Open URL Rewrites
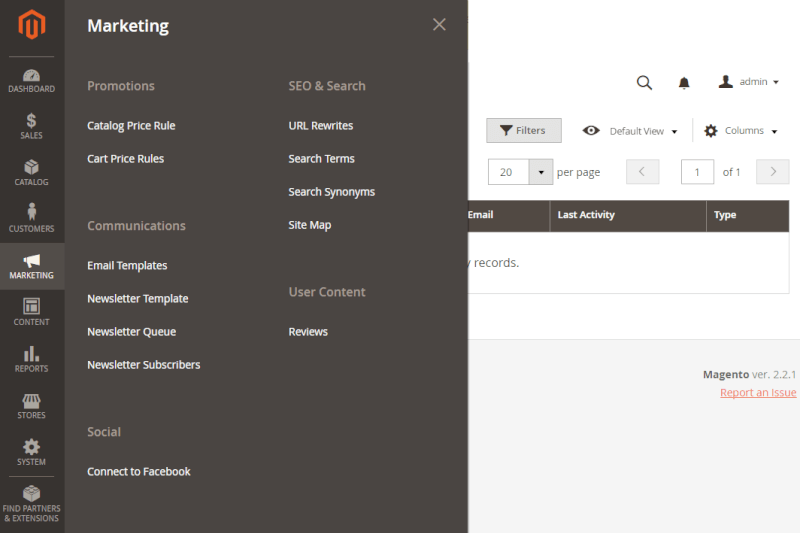This screenshot has height=533, width=800. tap(320, 126)
